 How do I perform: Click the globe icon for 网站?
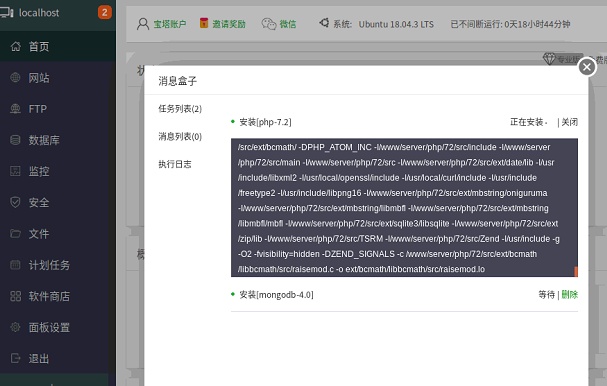tap(15, 77)
